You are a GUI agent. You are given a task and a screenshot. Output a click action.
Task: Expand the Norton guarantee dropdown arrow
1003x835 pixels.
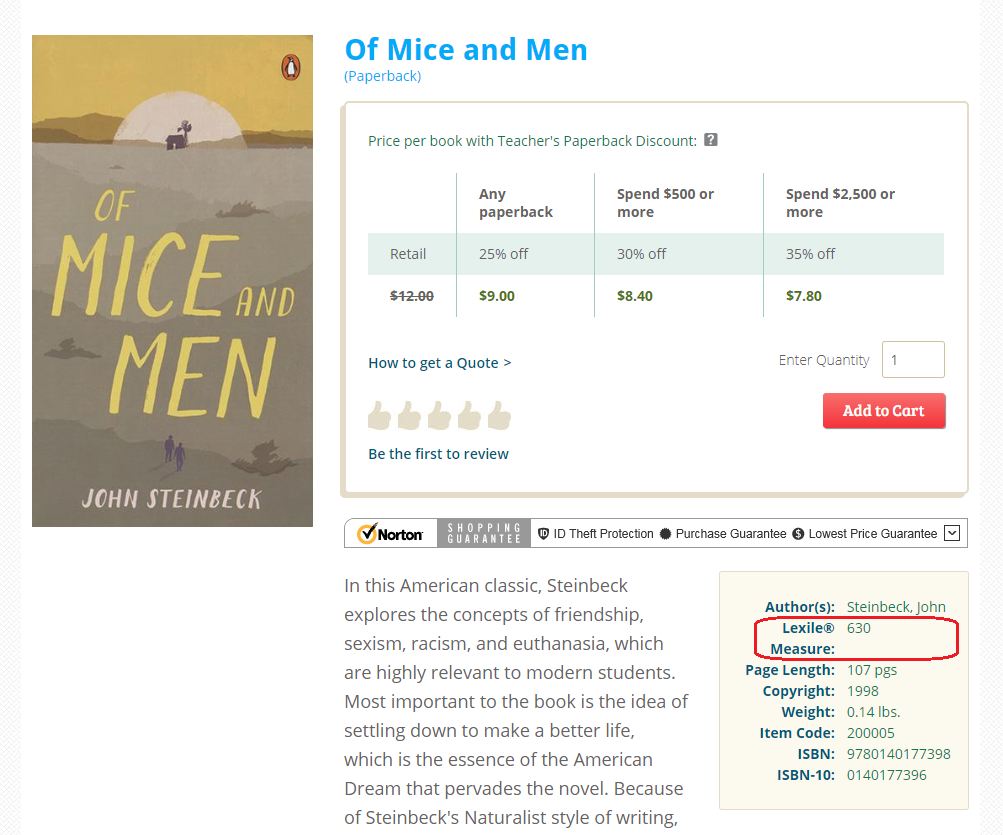(x=952, y=533)
